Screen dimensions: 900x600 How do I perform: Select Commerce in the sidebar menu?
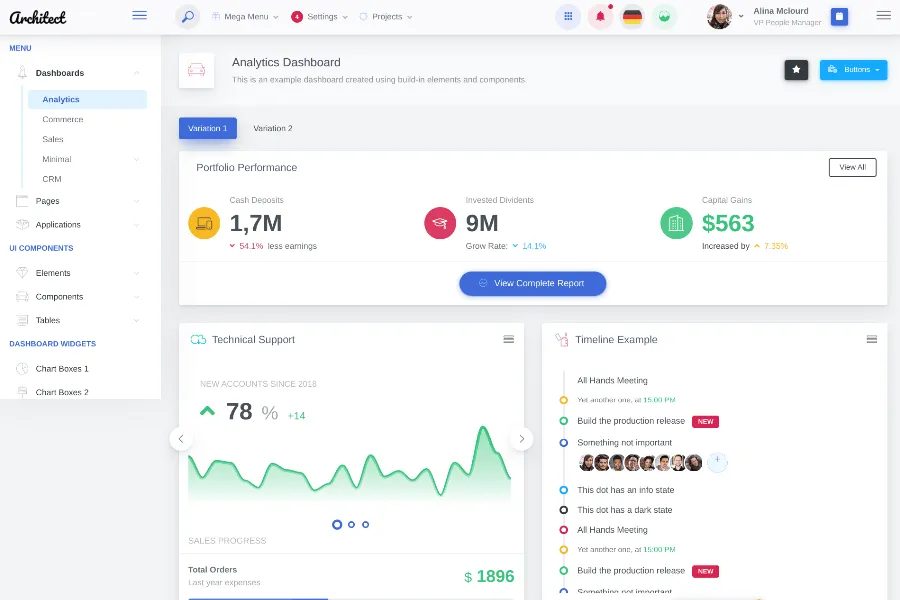63,119
